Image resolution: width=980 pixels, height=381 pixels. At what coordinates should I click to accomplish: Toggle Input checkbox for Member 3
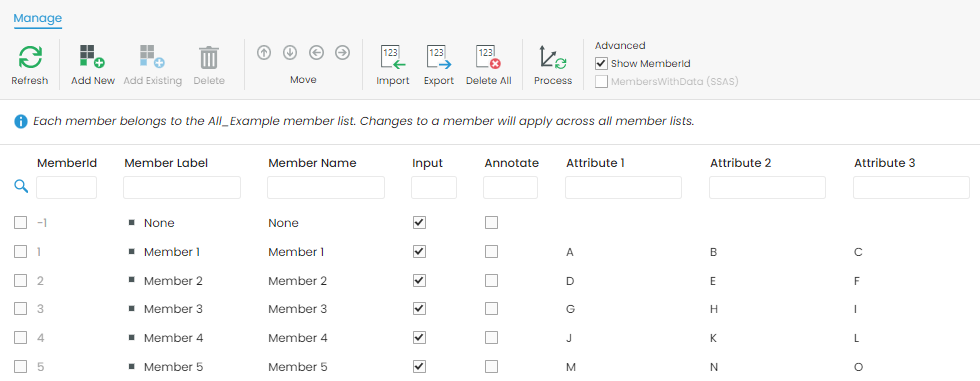tap(419, 309)
